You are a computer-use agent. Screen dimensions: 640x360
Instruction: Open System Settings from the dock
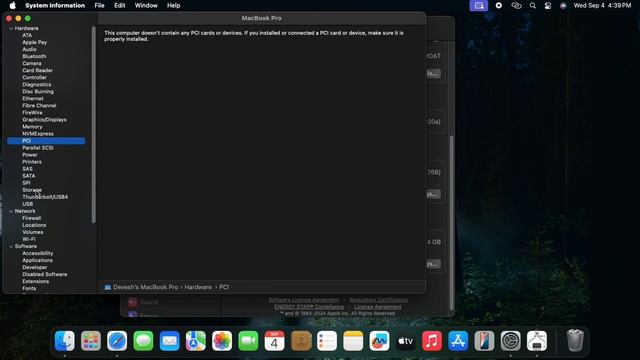coord(511,340)
